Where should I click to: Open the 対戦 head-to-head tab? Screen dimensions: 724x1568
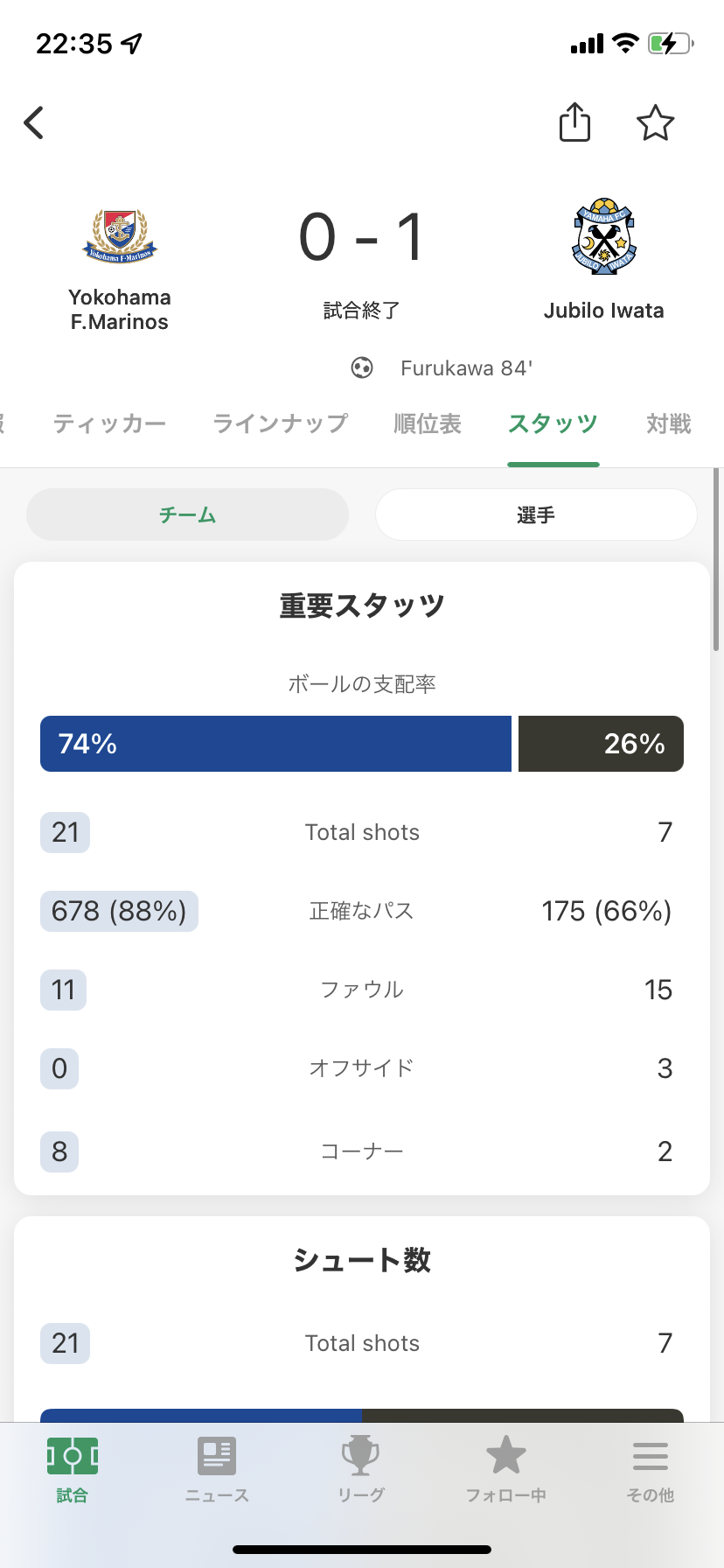[669, 424]
